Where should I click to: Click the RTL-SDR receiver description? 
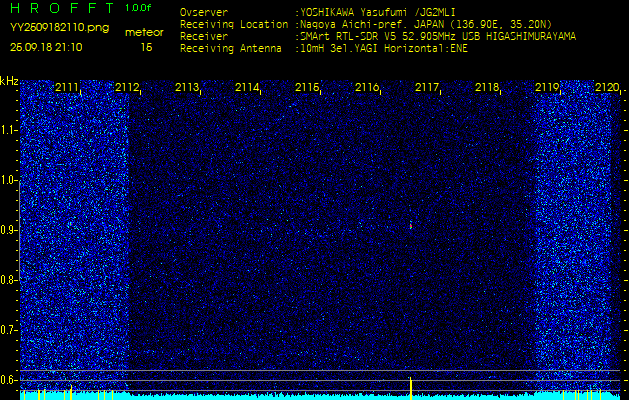pos(438,37)
